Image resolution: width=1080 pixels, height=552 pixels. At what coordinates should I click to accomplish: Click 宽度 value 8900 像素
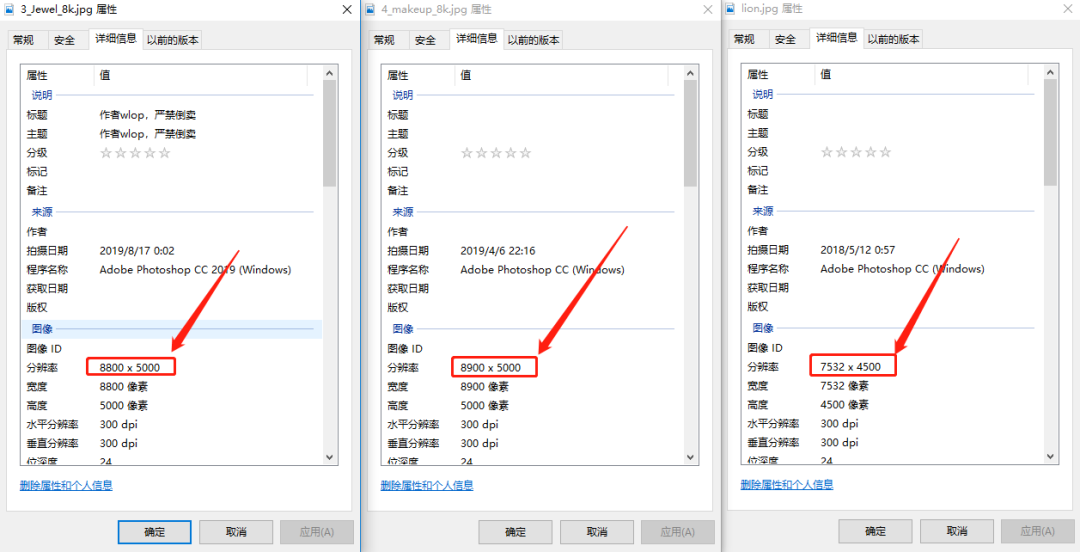pyautogui.click(x=485, y=387)
